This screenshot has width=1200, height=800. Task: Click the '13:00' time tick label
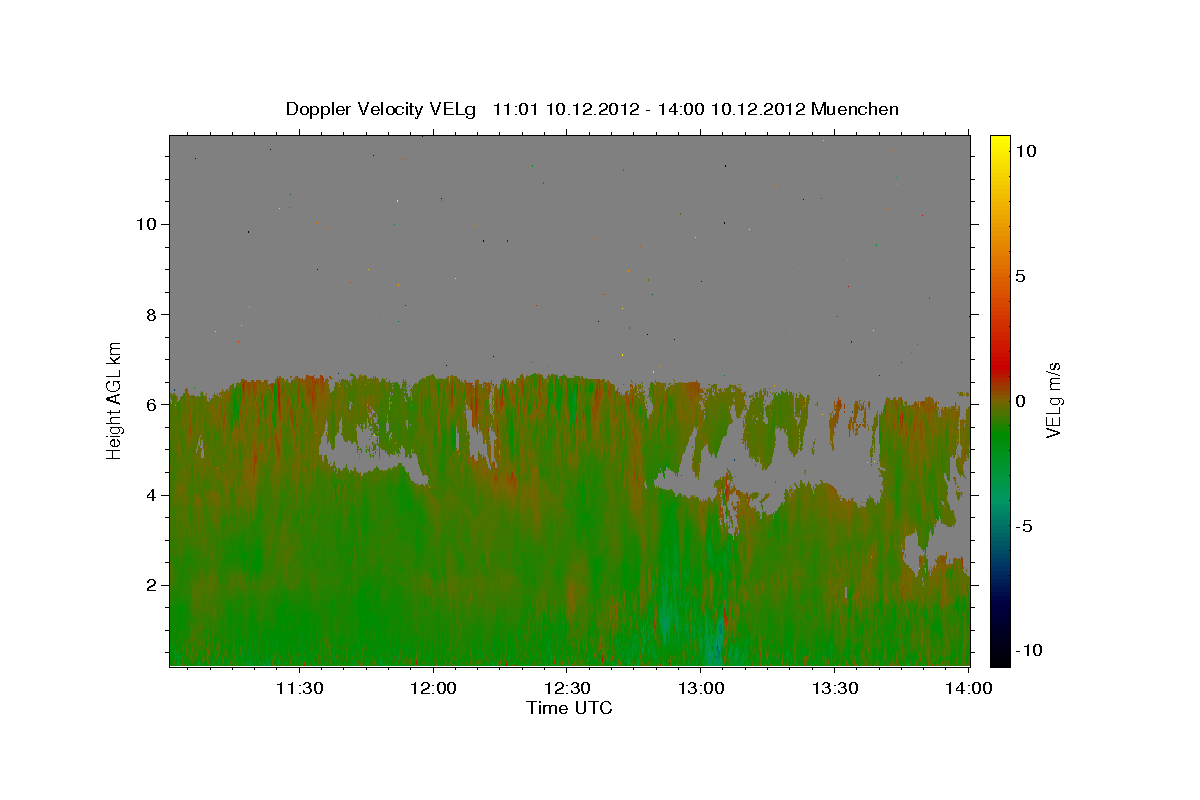701,688
